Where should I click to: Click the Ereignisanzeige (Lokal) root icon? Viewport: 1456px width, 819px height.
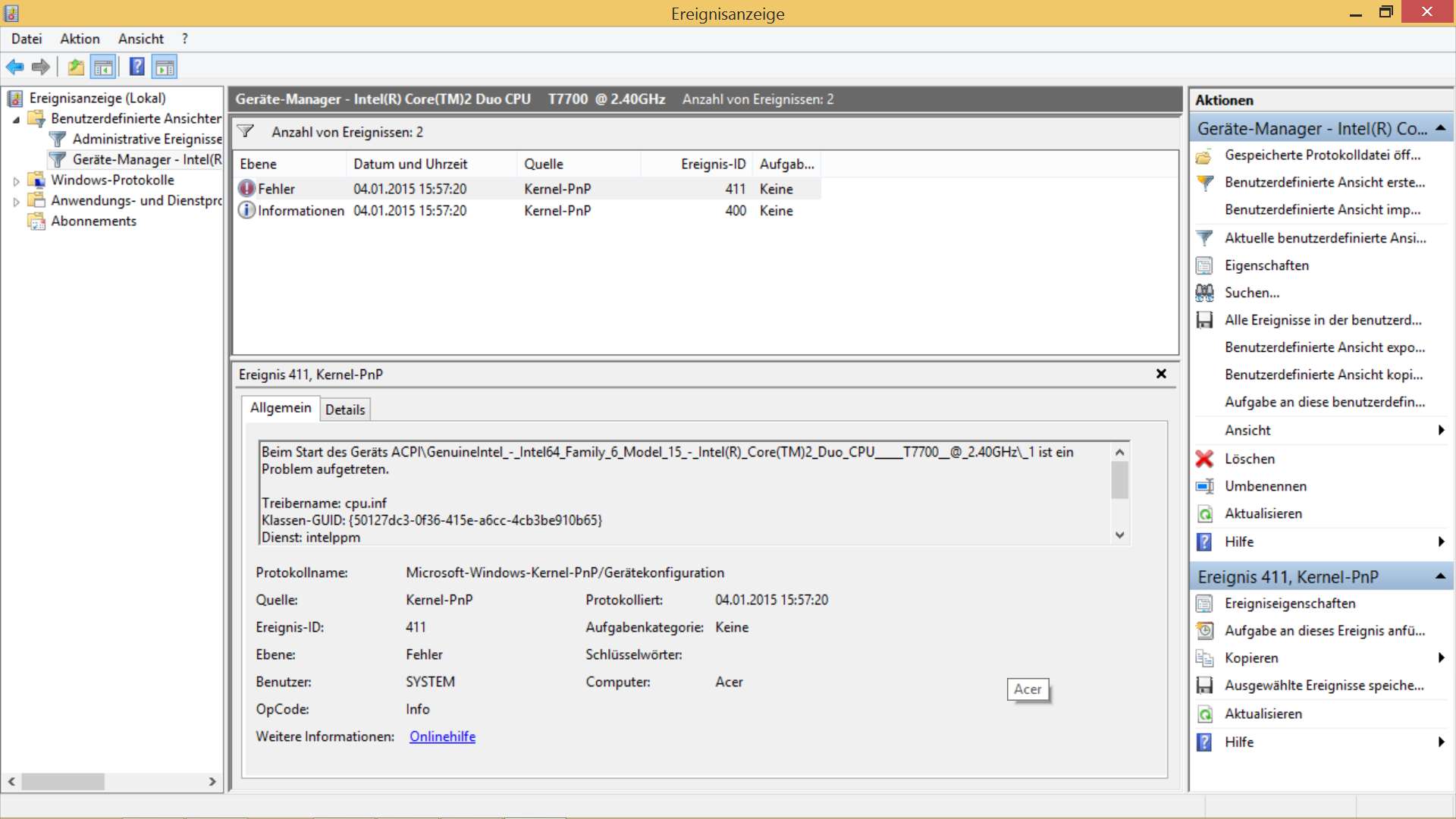[15, 98]
